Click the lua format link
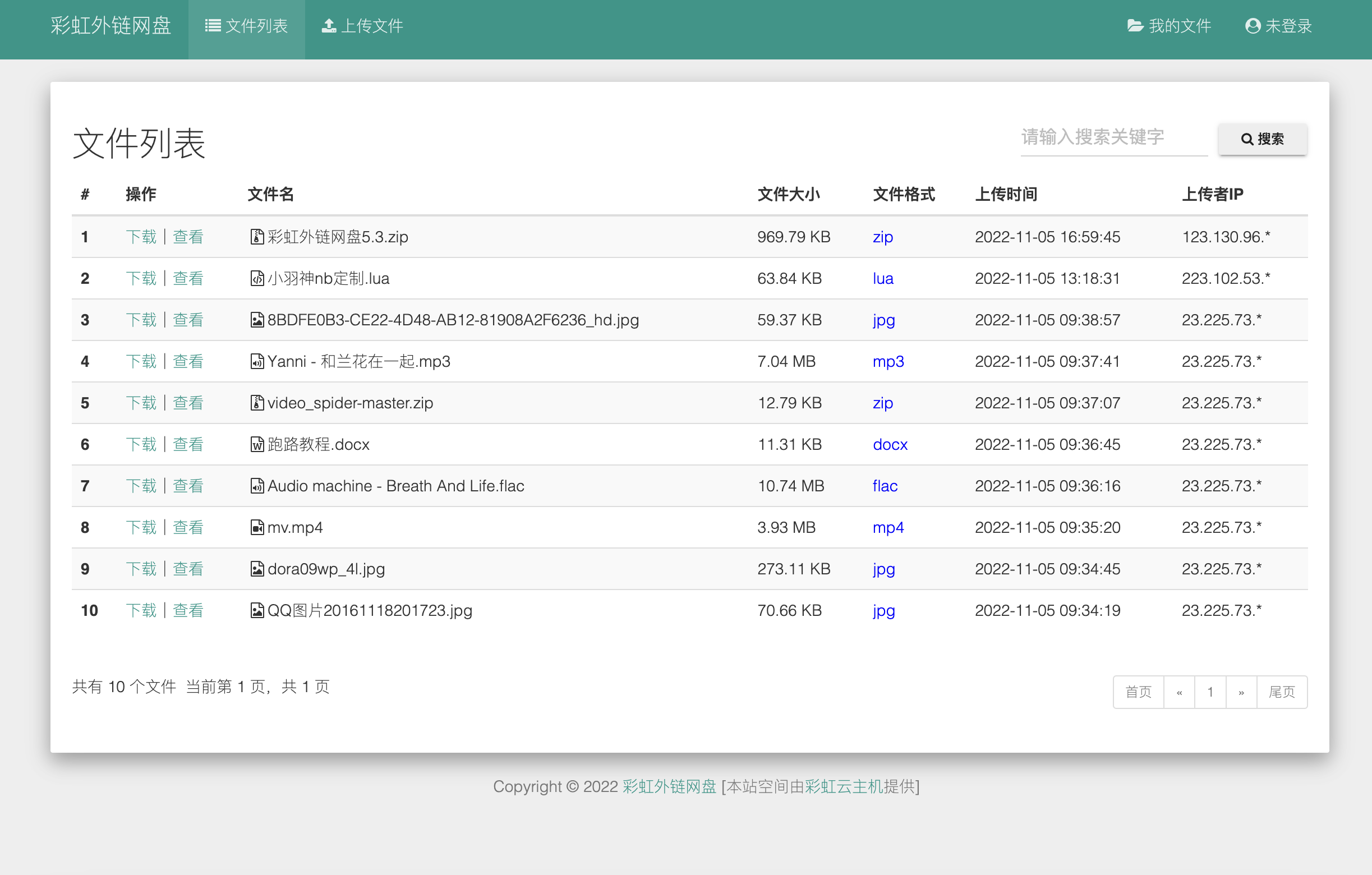Image resolution: width=1372 pixels, height=875 pixels. point(882,278)
